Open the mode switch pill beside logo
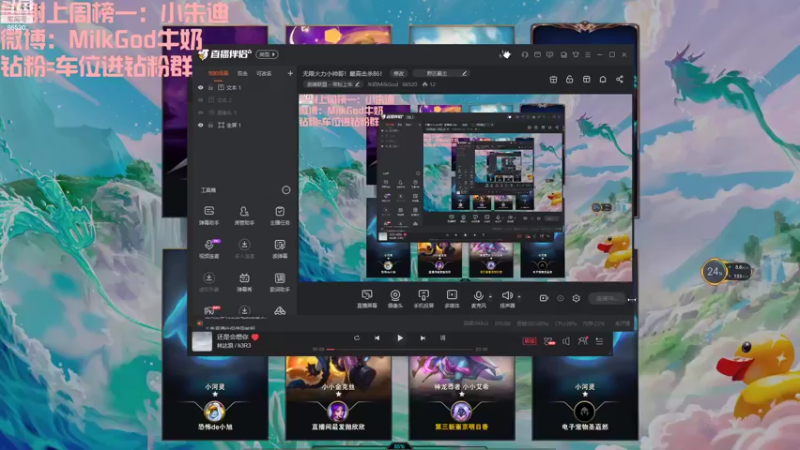Image resolution: width=800 pixels, height=450 pixels. tap(267, 54)
